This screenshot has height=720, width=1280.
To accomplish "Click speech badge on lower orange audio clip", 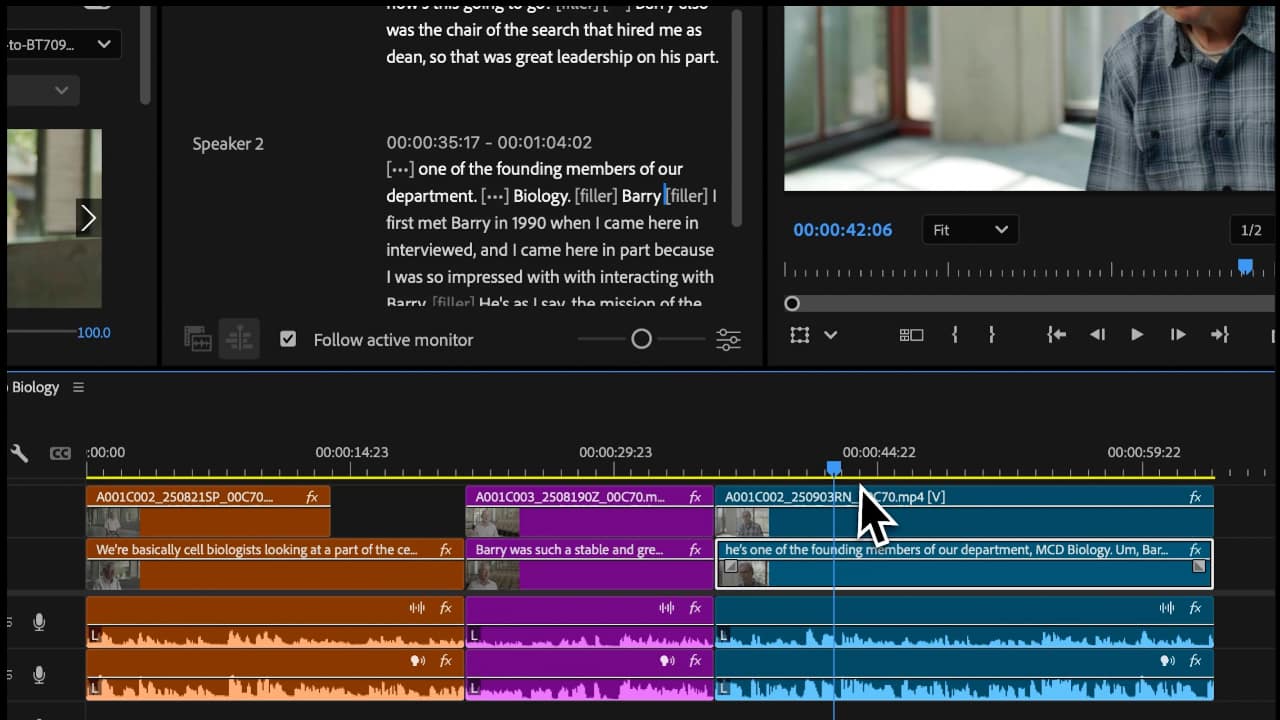I will tap(417, 661).
